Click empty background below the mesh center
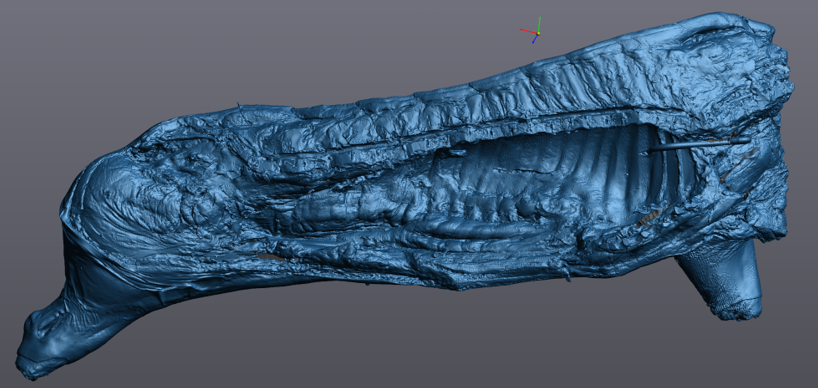818x388 pixels. (x=417, y=344)
